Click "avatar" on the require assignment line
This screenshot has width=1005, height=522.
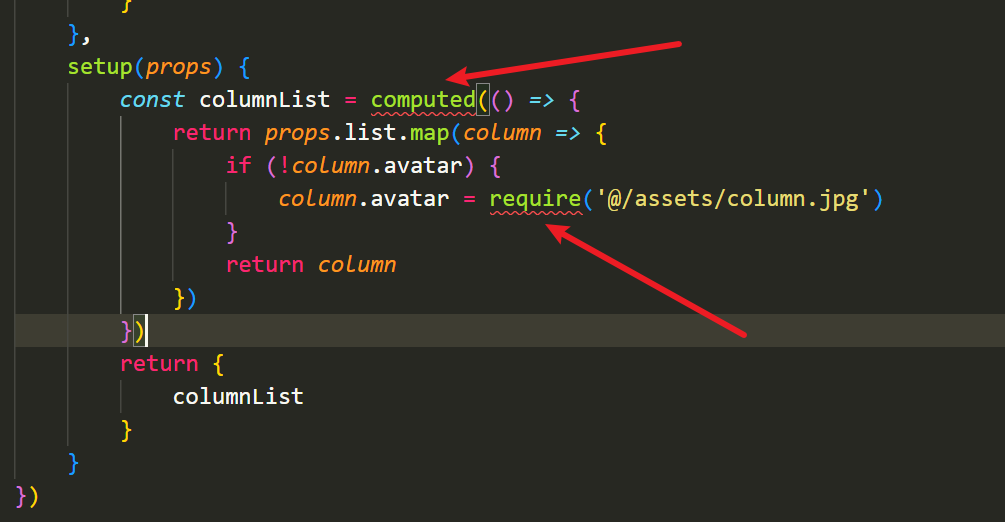click(x=410, y=199)
